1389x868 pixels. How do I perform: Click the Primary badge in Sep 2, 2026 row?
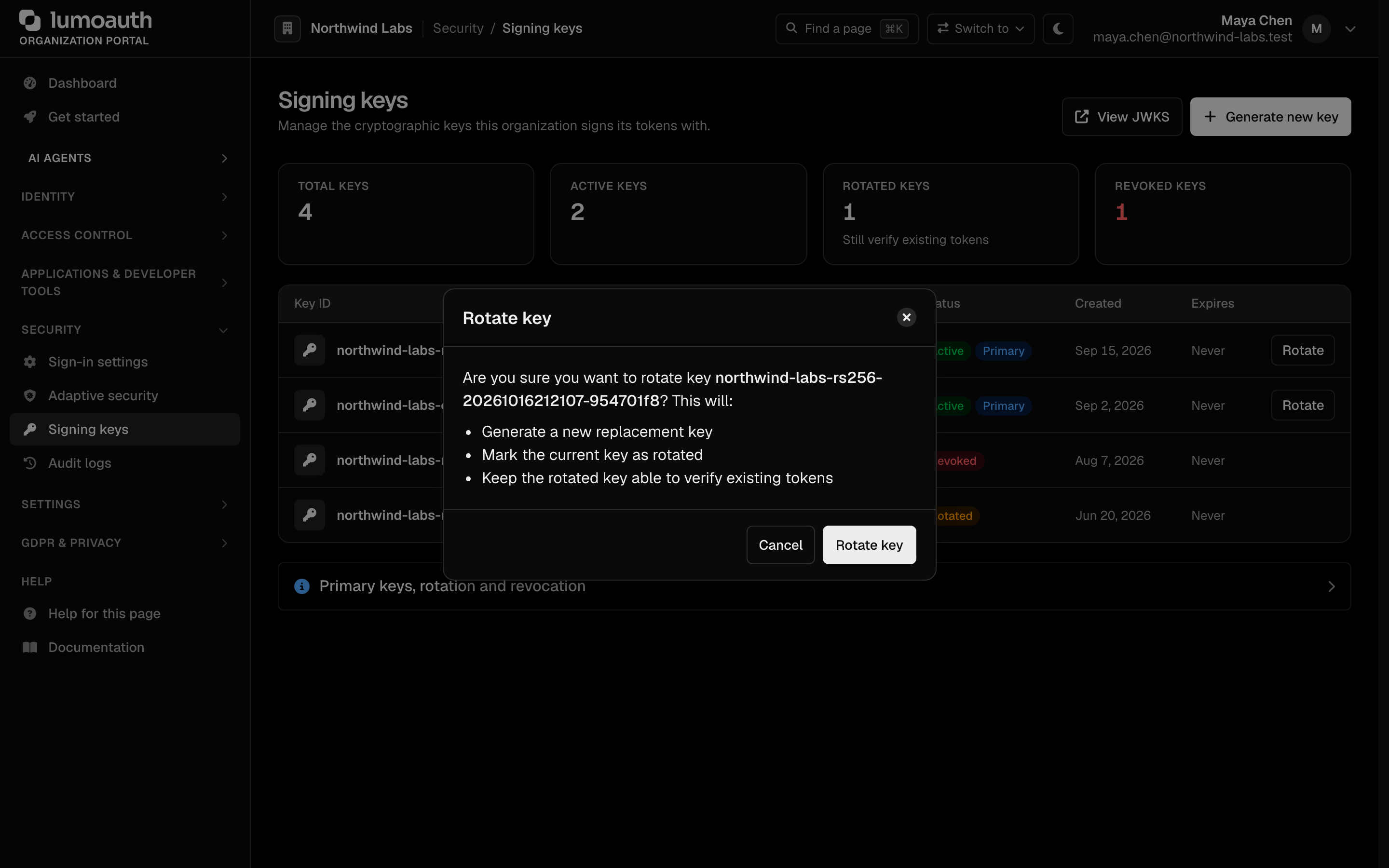pyautogui.click(x=1003, y=406)
